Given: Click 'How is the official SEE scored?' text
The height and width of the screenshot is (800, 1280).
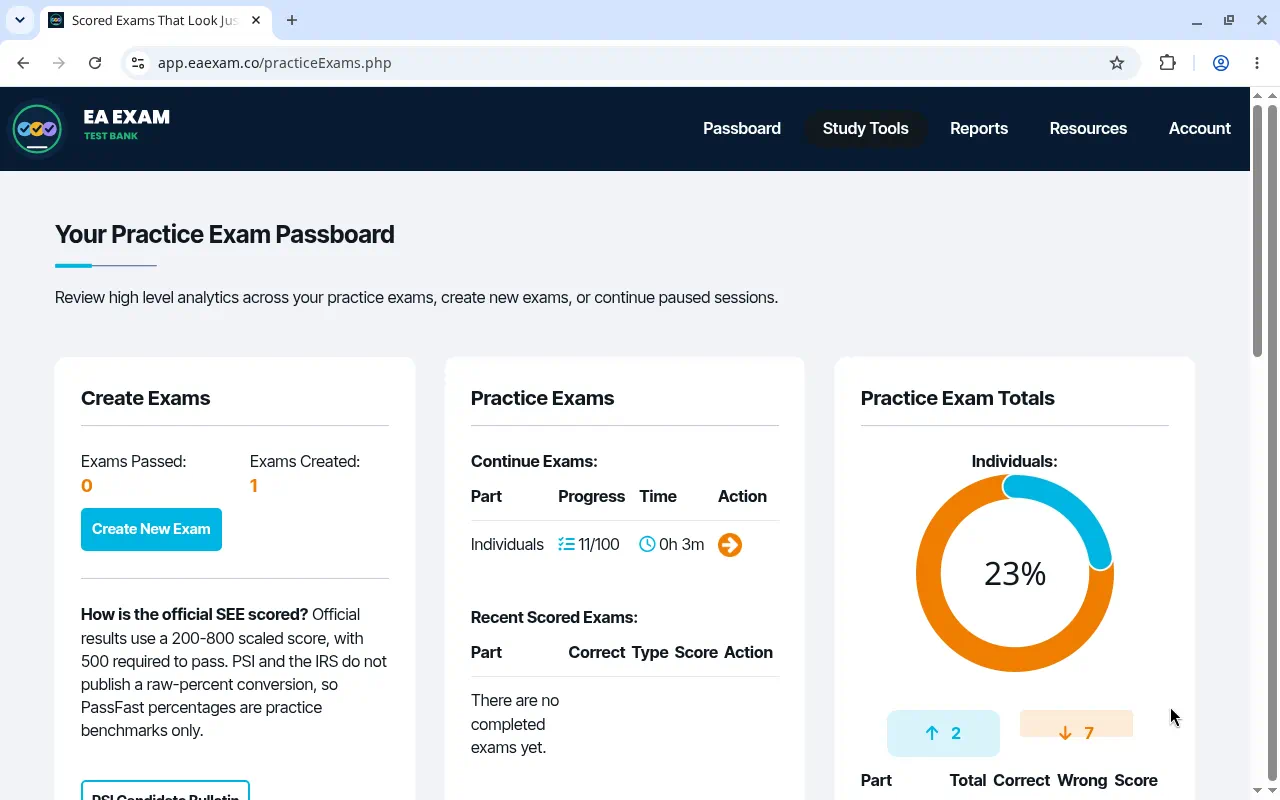Looking at the screenshot, I should coord(195,615).
